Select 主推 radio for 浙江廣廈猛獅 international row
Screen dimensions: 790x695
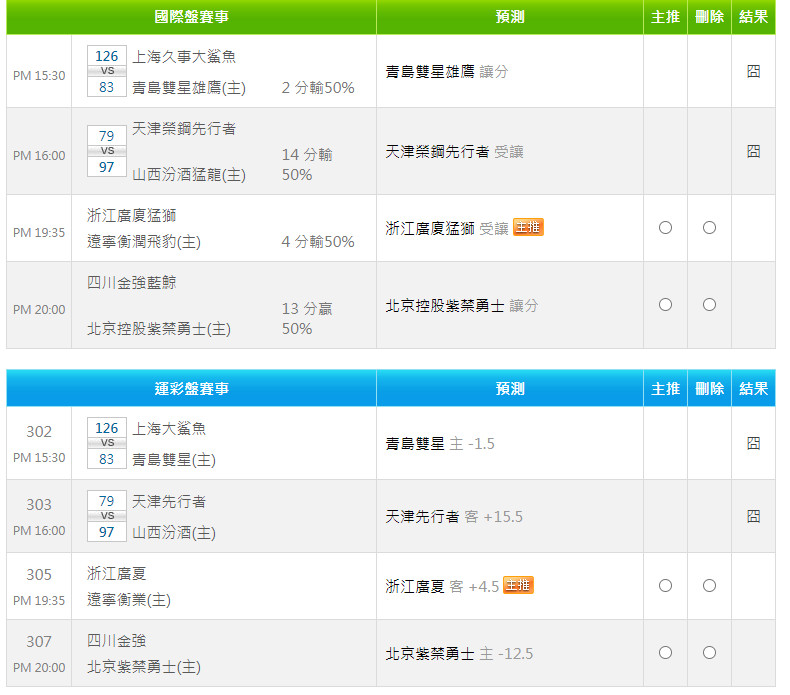tap(665, 228)
